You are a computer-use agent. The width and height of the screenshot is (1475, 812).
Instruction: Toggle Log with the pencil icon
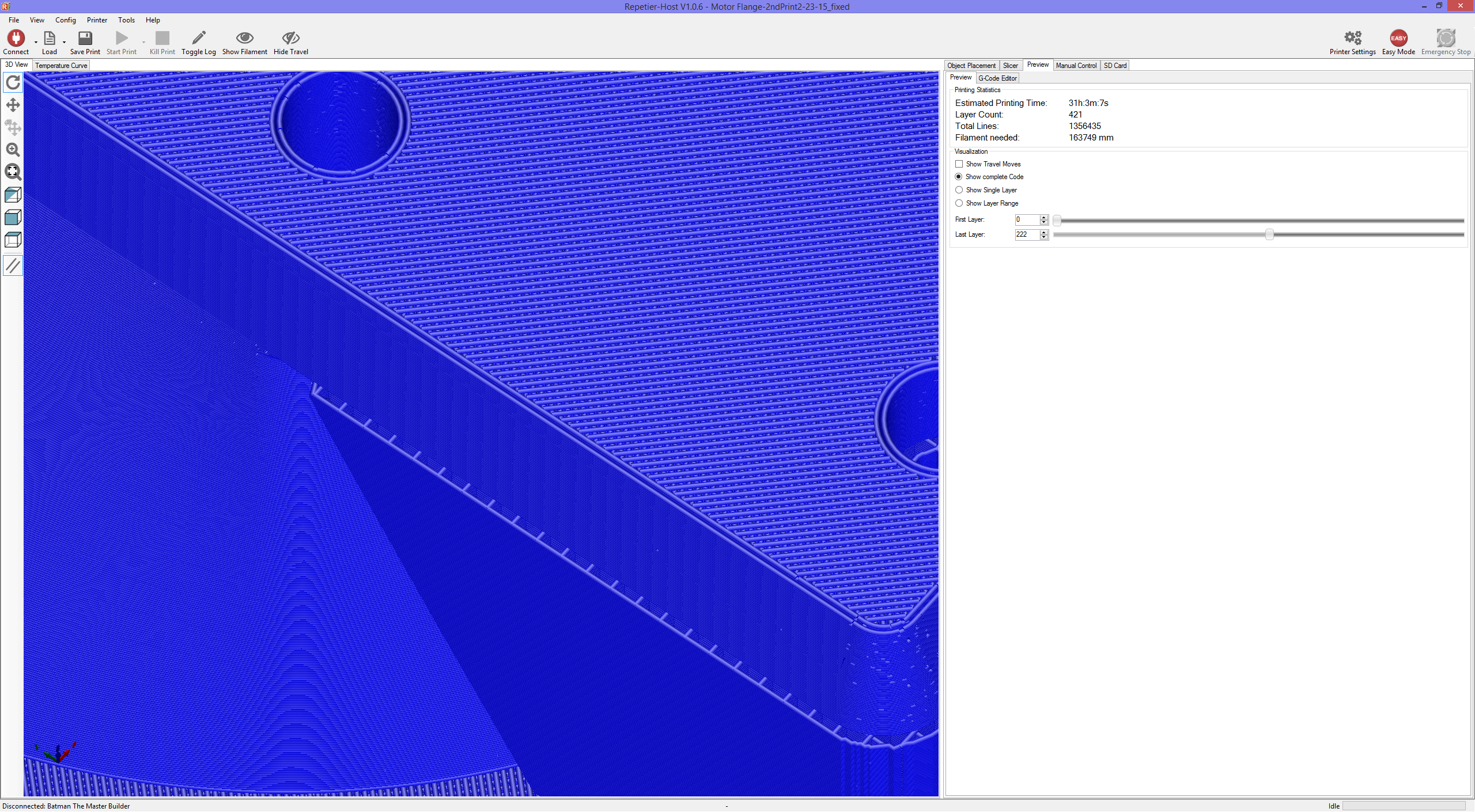click(x=198, y=39)
